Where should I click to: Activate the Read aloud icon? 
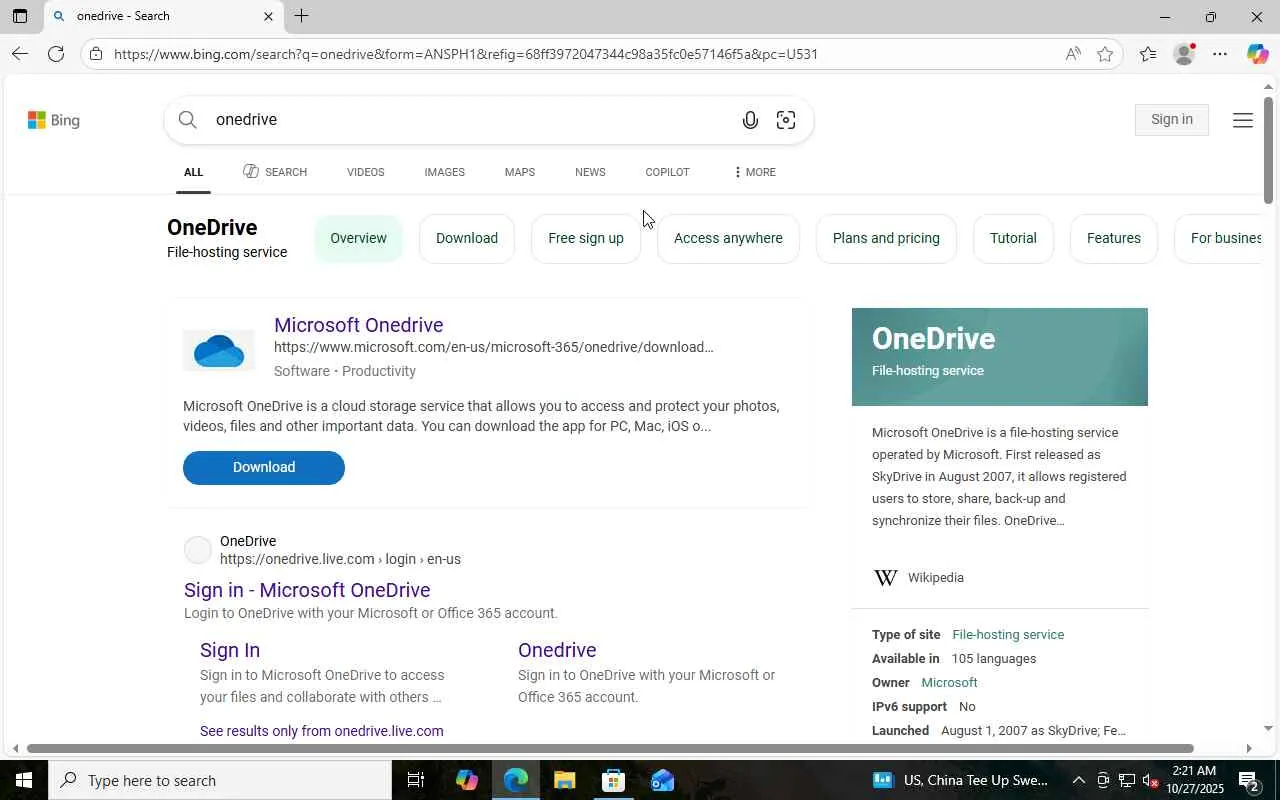click(x=1073, y=54)
